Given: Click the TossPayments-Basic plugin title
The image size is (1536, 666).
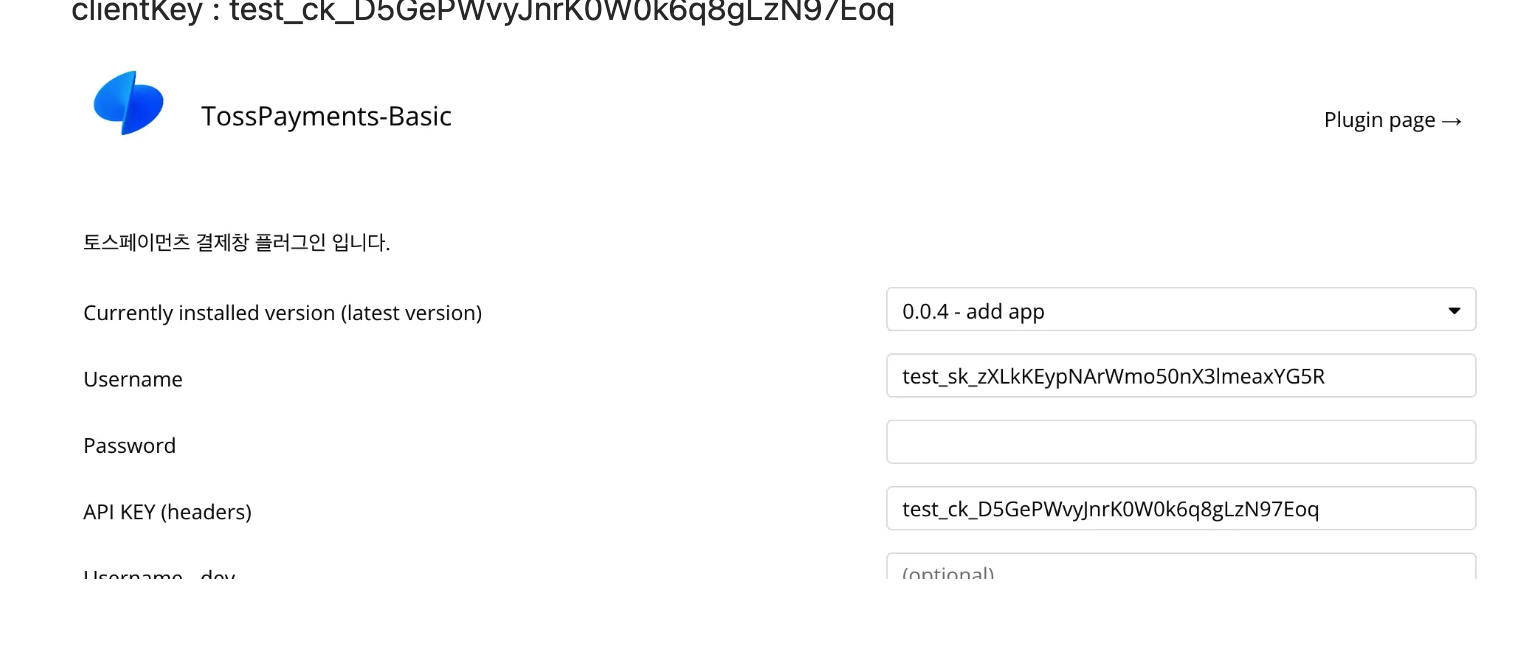Looking at the screenshot, I should tap(326, 116).
